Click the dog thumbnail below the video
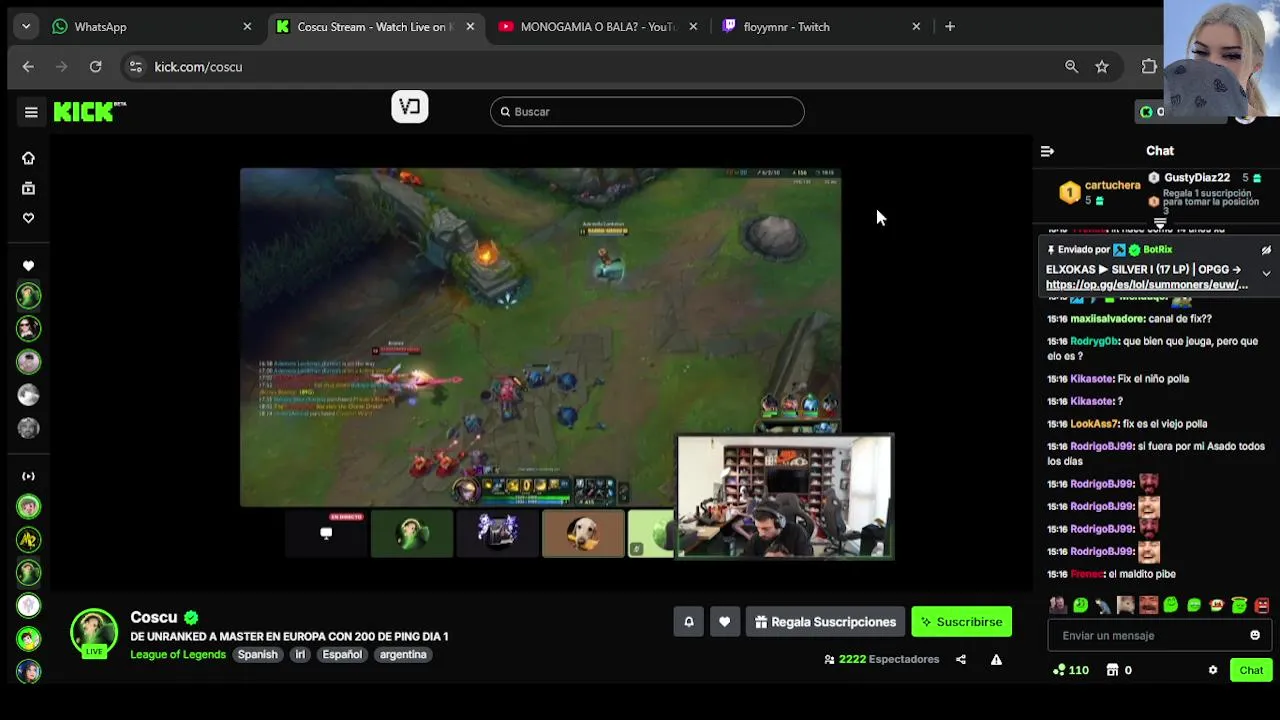 pos(583,534)
